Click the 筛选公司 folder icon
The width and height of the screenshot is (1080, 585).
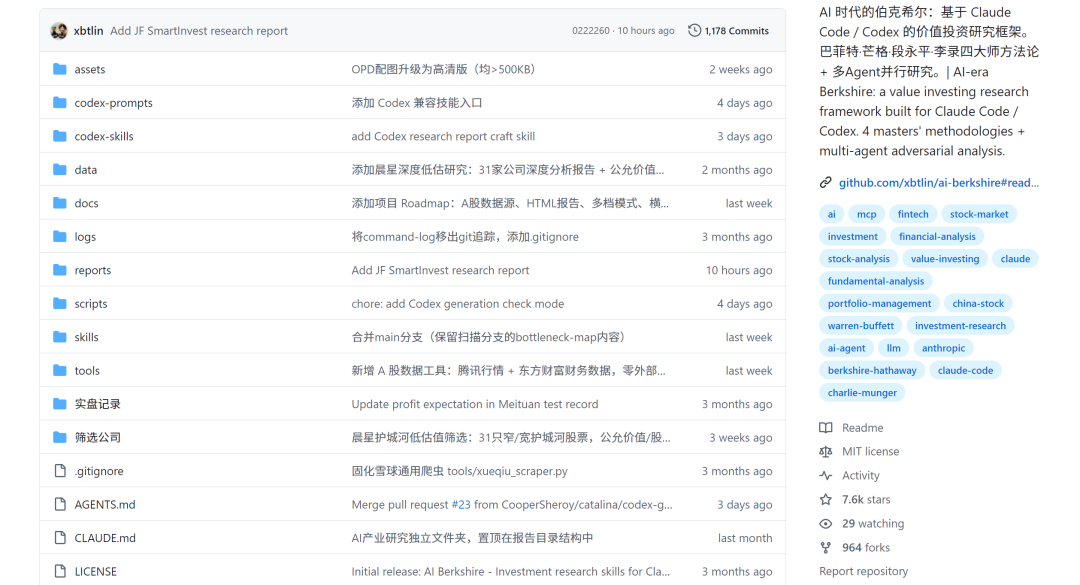pos(60,437)
